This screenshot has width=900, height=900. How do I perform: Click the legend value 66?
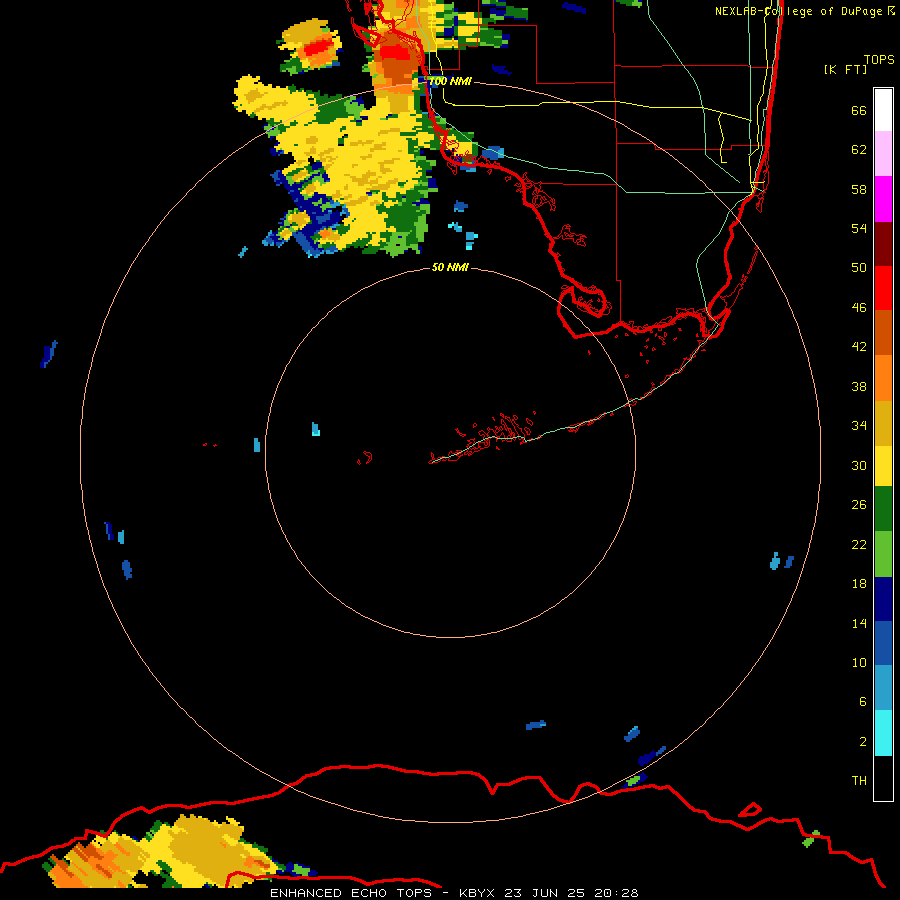coord(859,110)
